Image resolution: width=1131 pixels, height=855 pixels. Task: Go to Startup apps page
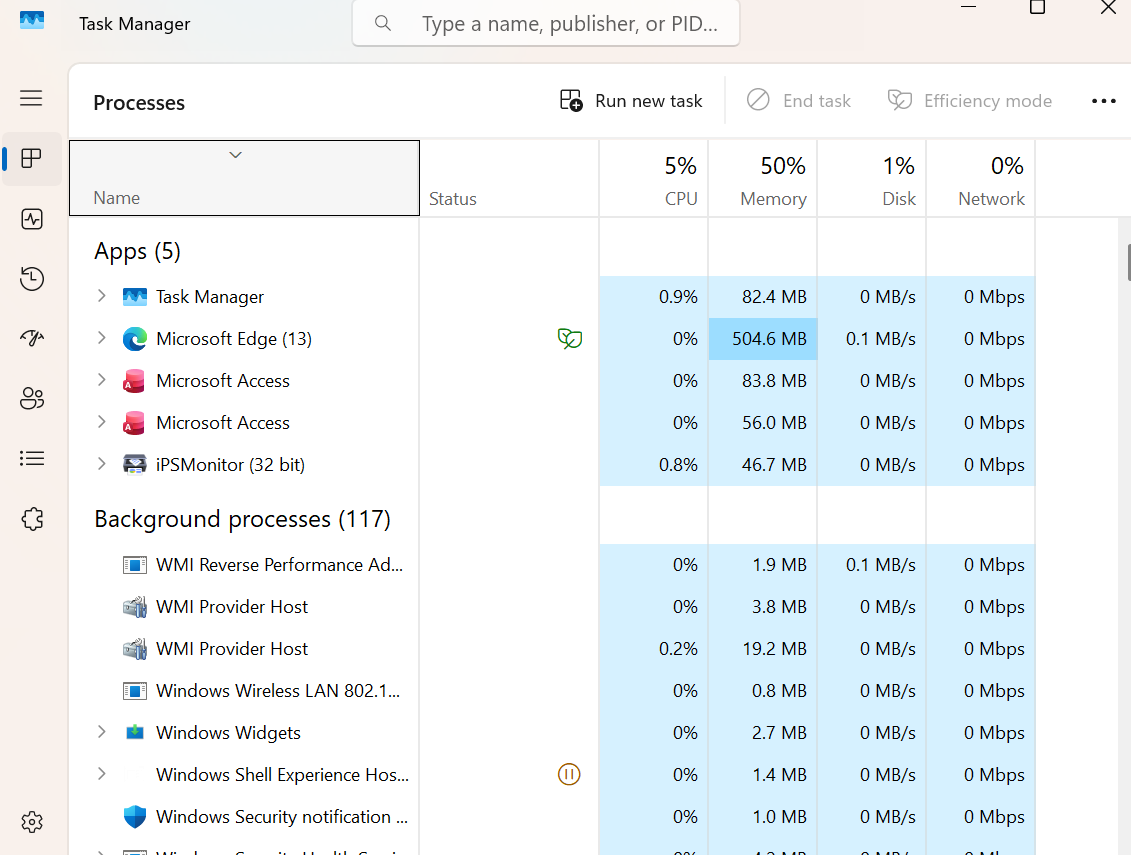pos(32,338)
